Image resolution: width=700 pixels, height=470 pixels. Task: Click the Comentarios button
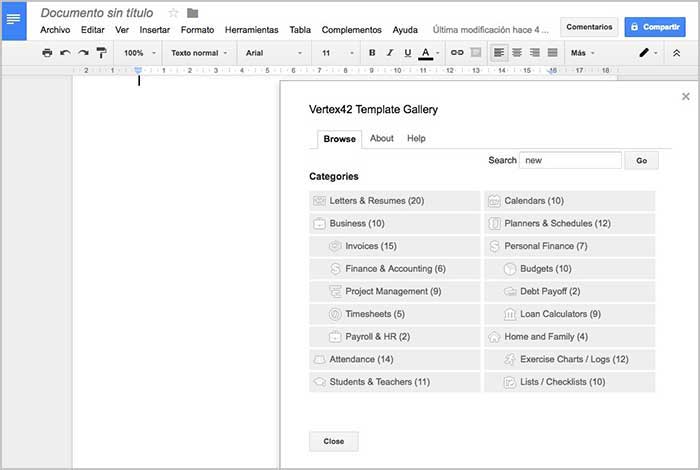click(589, 27)
